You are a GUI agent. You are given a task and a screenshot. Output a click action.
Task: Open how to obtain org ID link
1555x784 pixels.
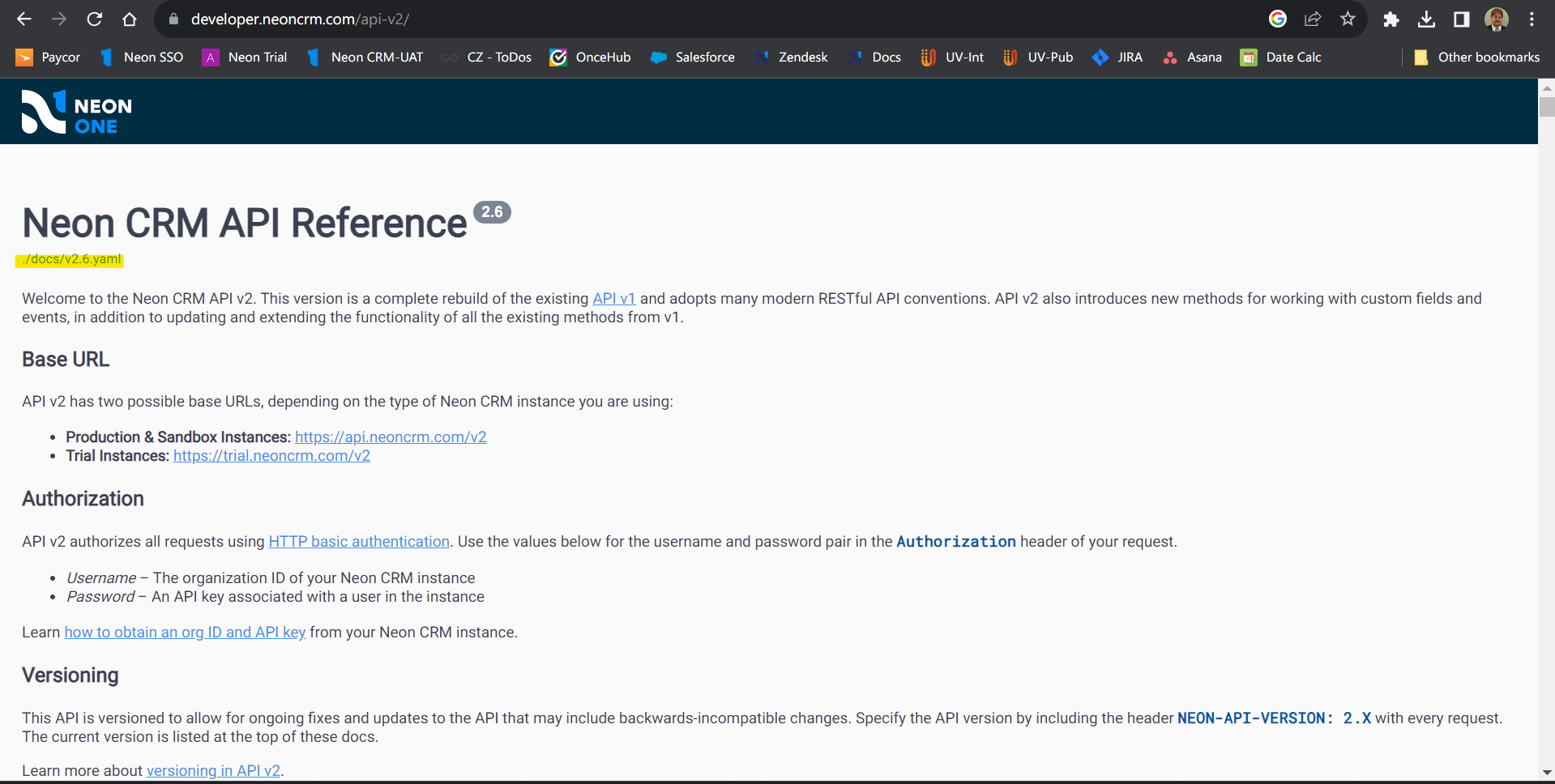pyautogui.click(x=185, y=633)
